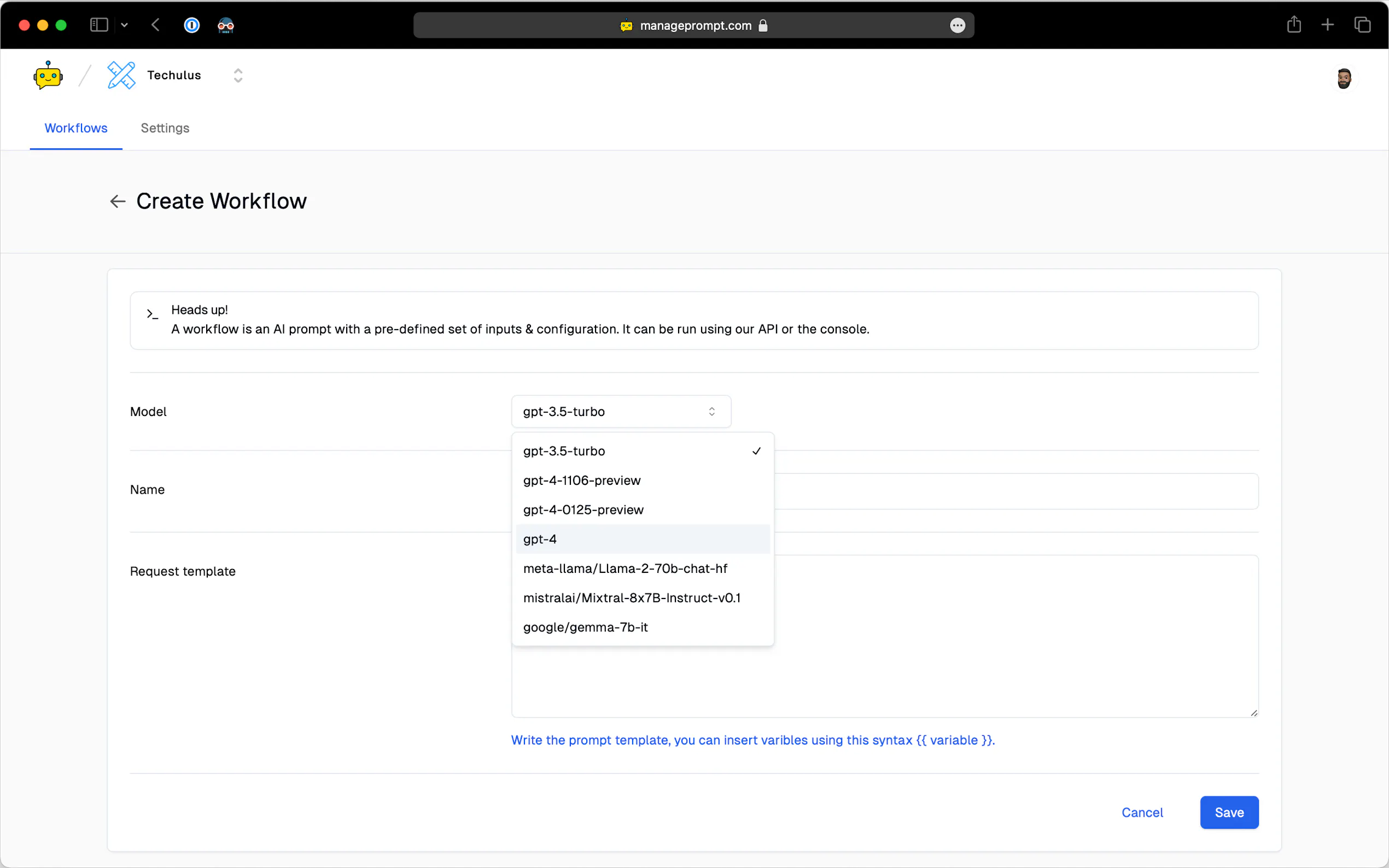Click the Safari sidebar toggle icon
The height and width of the screenshot is (868, 1389).
[x=99, y=25]
